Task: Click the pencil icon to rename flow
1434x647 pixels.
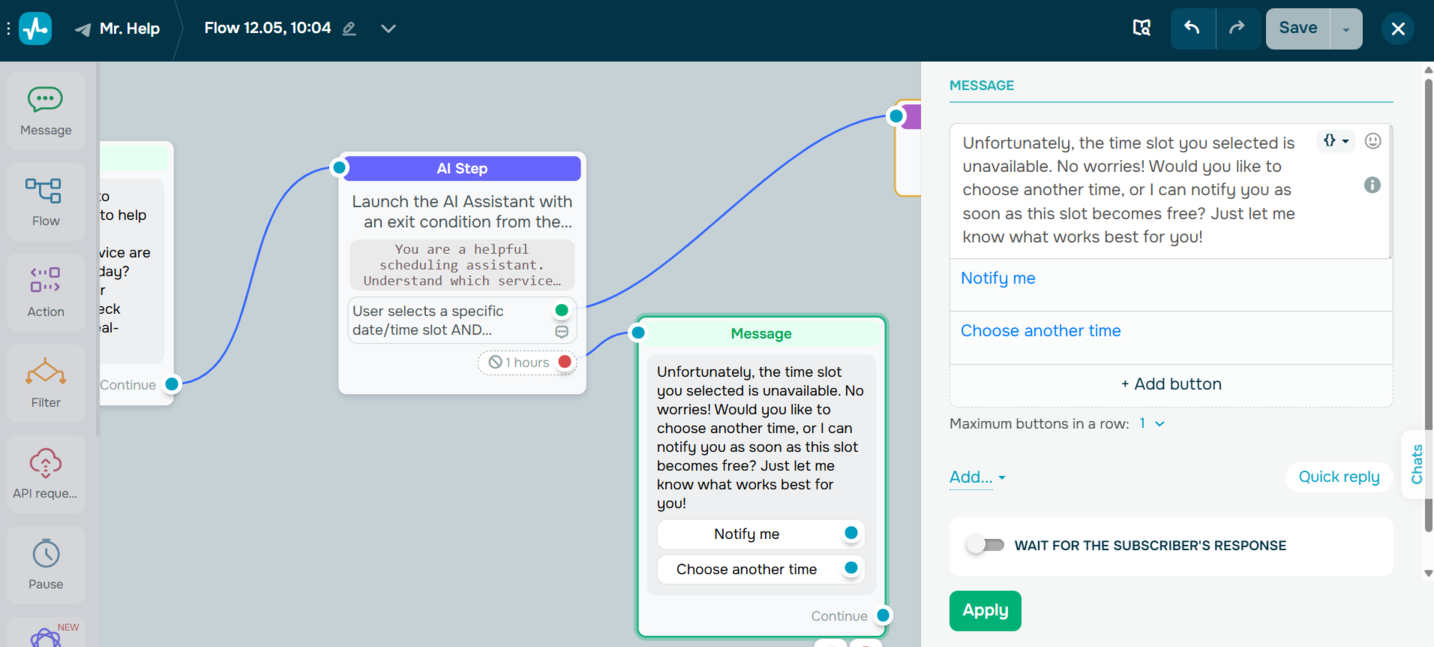Action: (x=349, y=29)
